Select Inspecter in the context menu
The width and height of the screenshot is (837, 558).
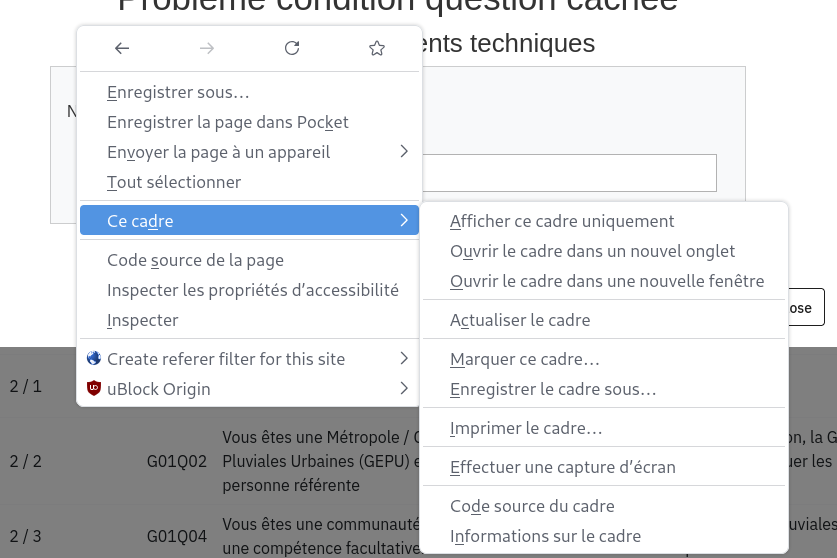click(142, 320)
